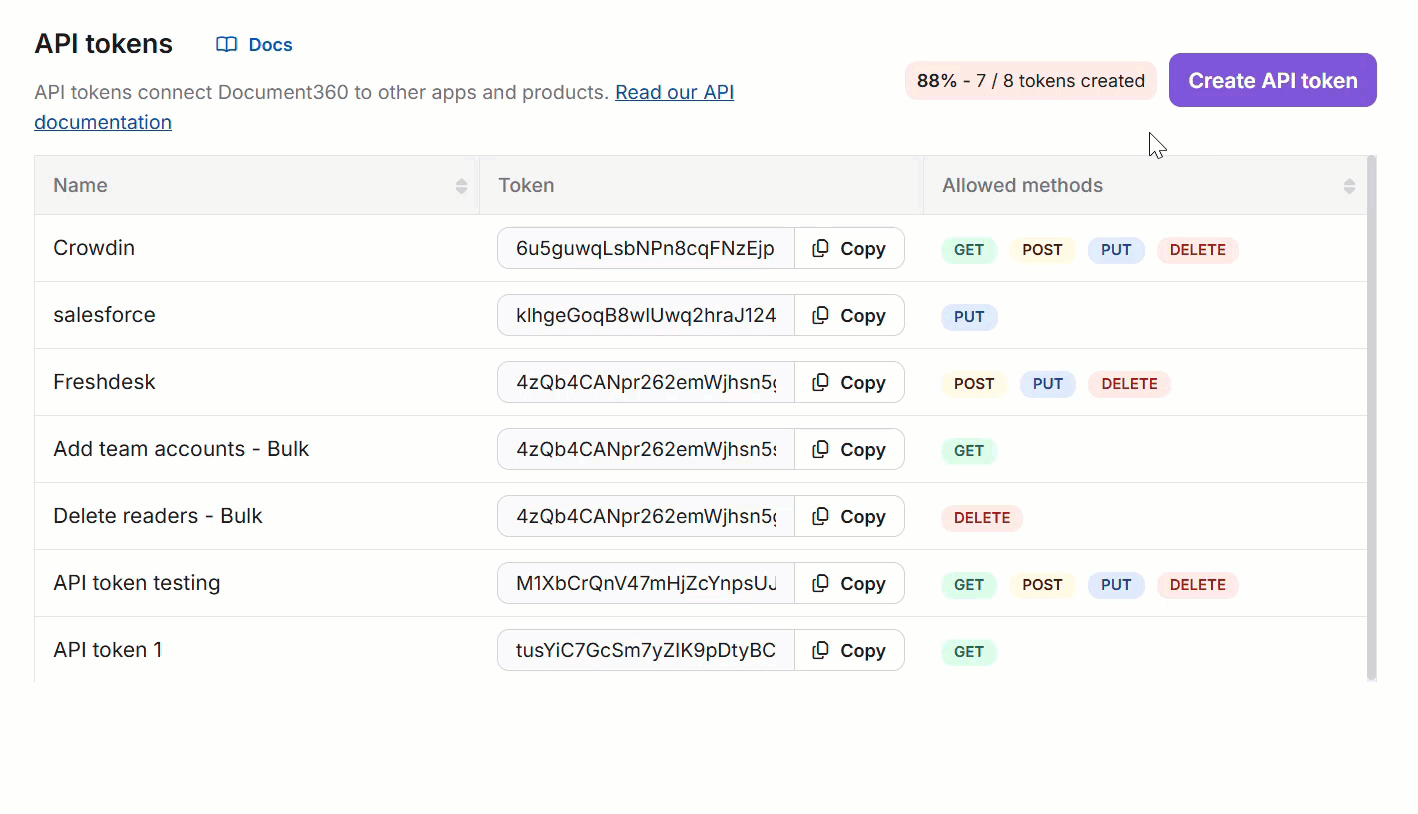Copy the Add team accounts - Bulk token

[x=849, y=450]
